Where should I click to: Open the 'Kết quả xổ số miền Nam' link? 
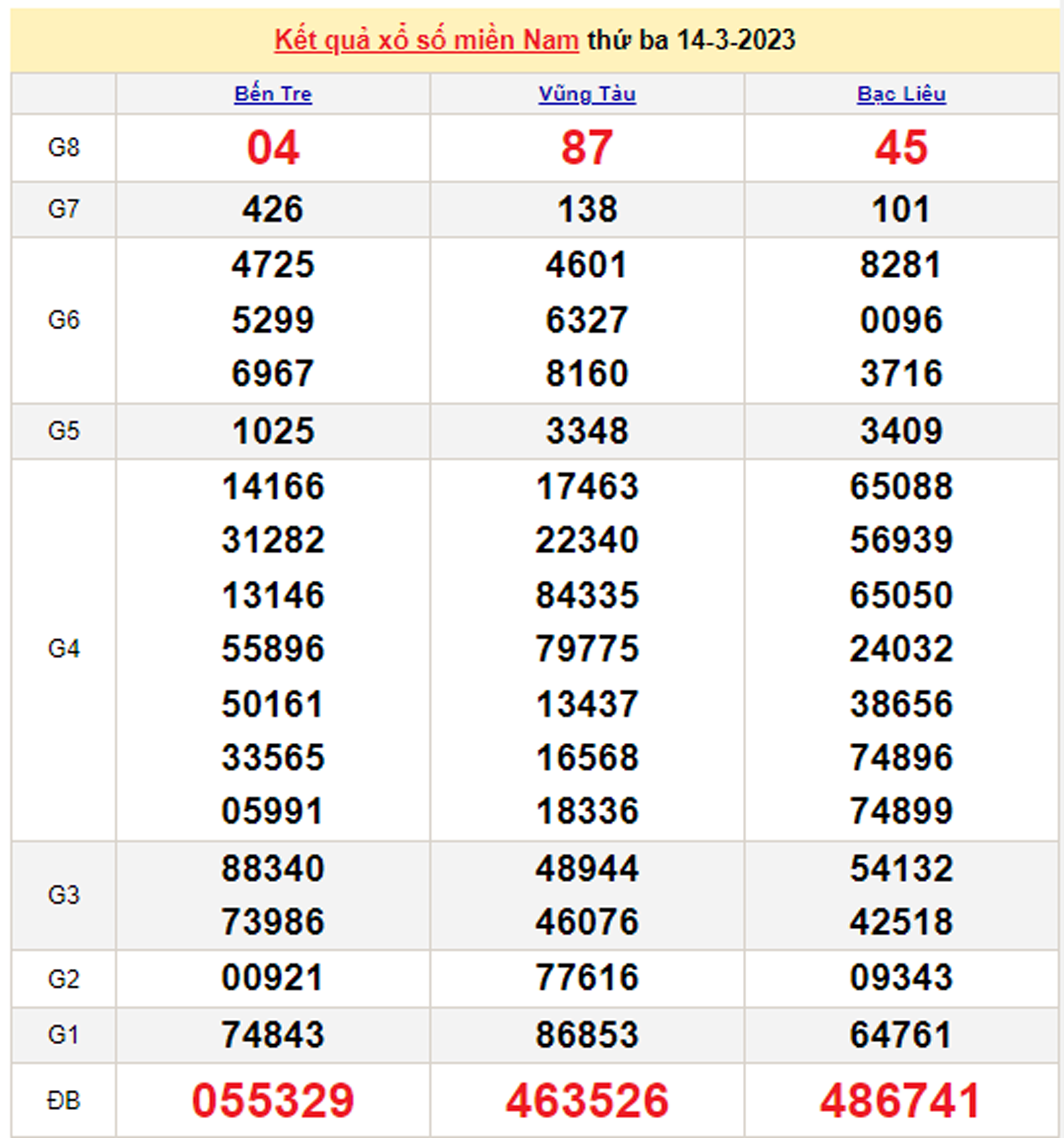(x=426, y=41)
